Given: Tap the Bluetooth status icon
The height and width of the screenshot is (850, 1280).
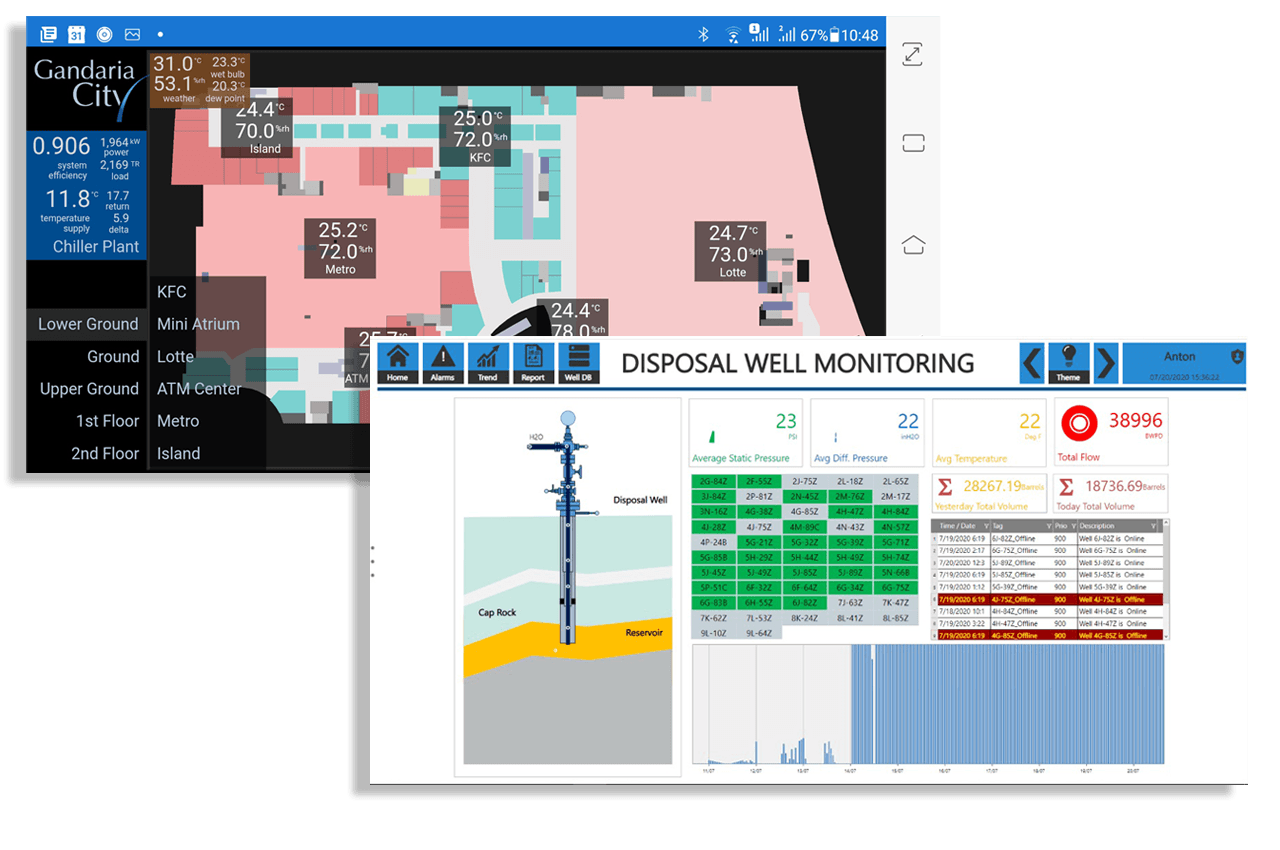Looking at the screenshot, I should tap(703, 35).
